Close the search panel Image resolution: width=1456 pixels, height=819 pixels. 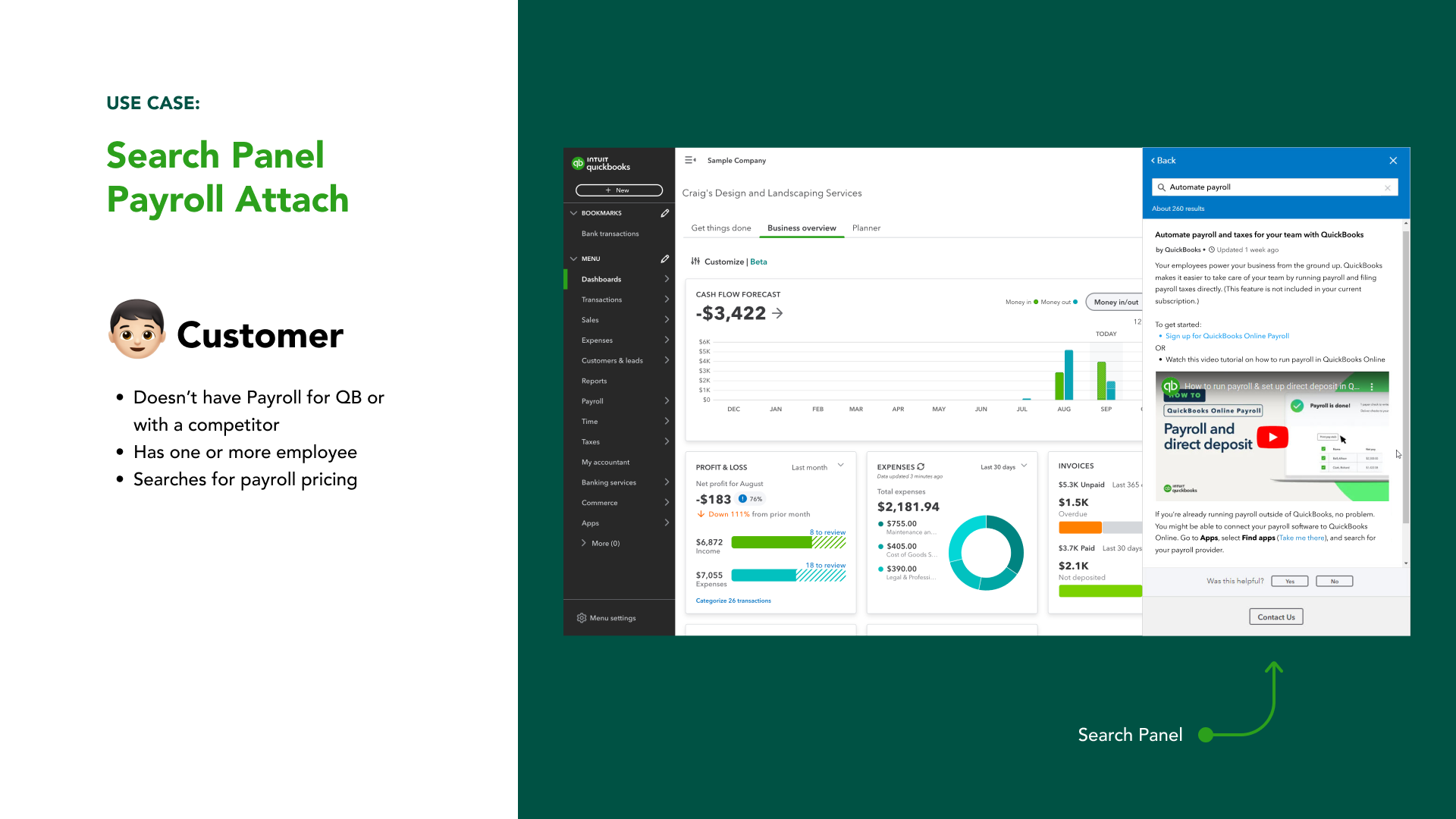[x=1393, y=161]
